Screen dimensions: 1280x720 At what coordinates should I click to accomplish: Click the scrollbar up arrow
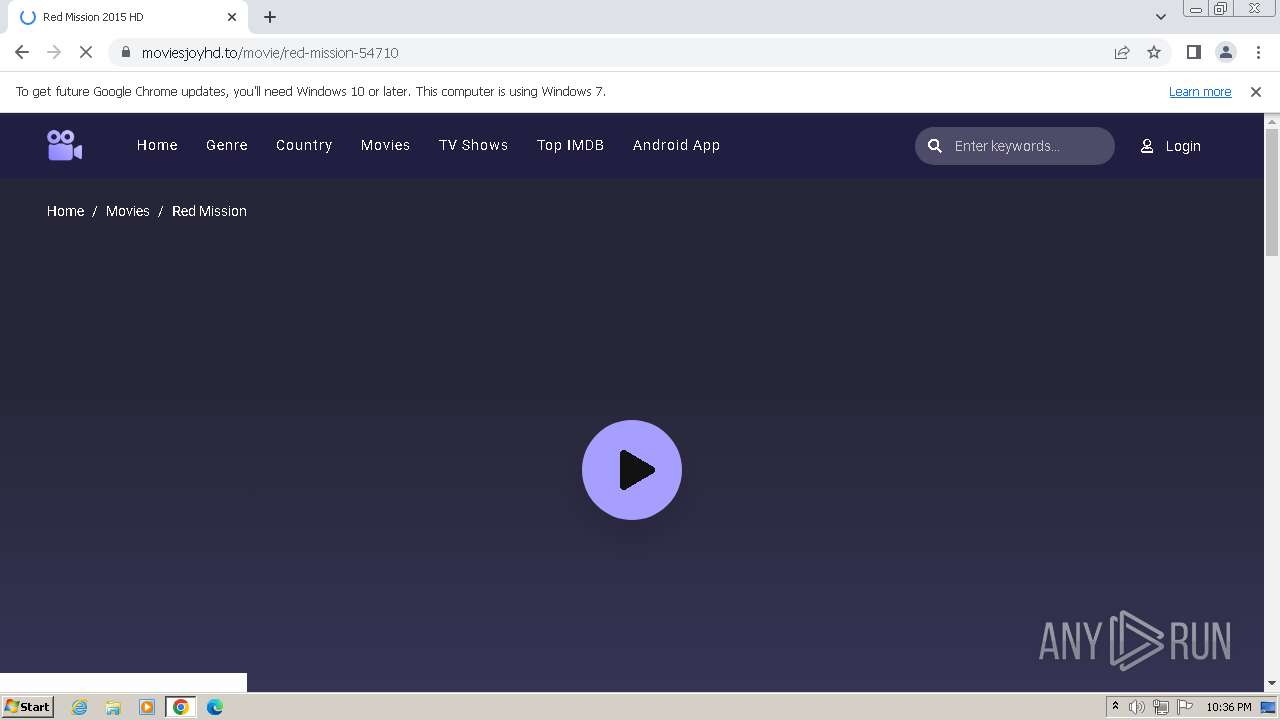pyautogui.click(x=1272, y=121)
